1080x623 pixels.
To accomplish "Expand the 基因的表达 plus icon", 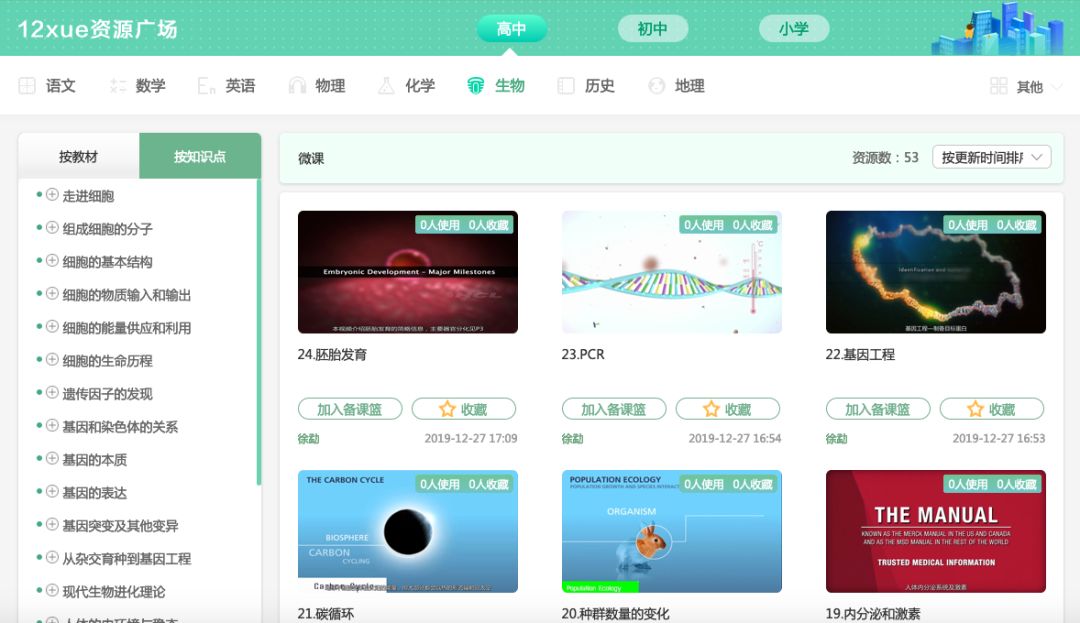I will coord(52,492).
